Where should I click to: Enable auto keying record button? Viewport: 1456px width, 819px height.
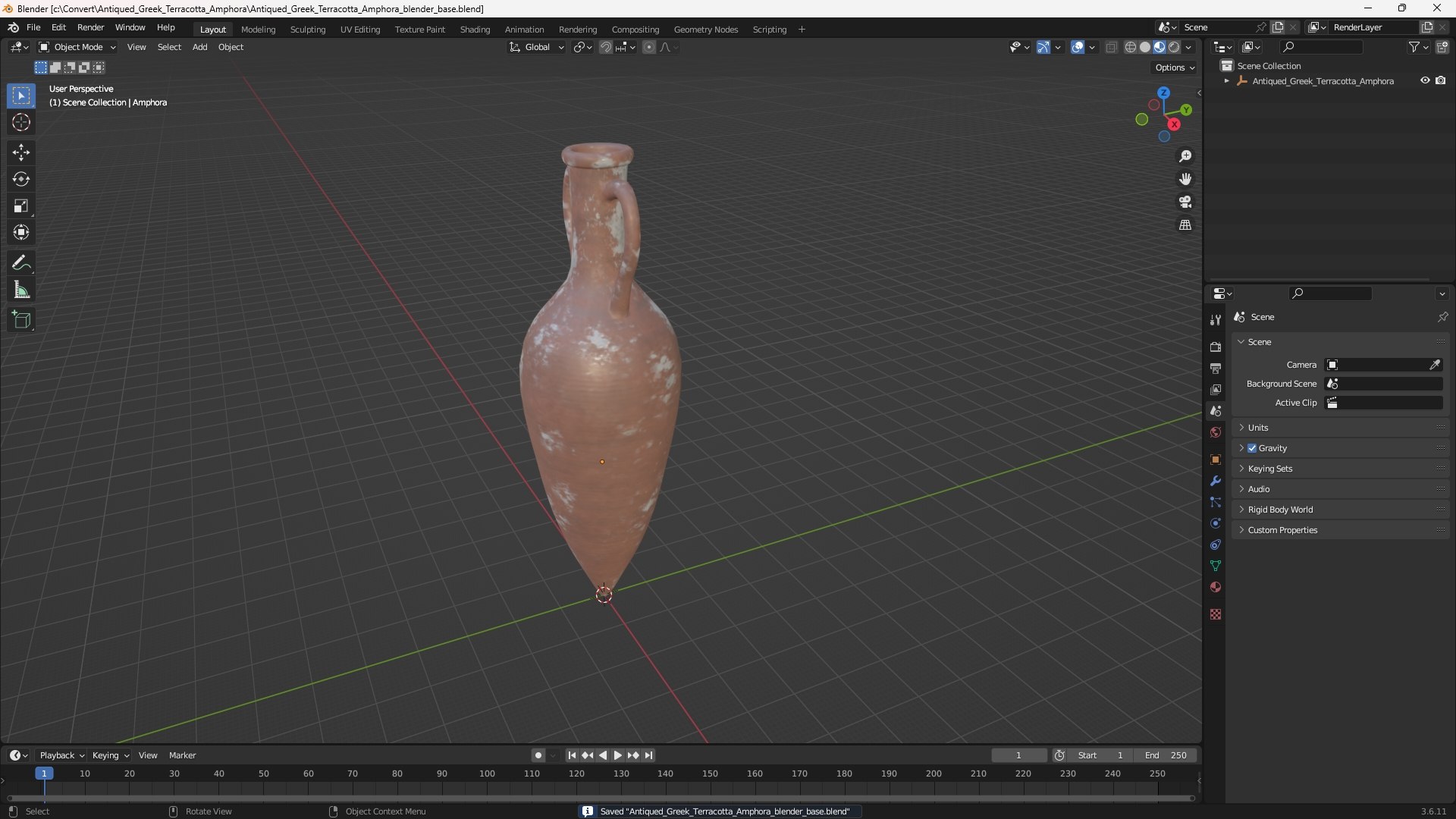[x=538, y=755]
